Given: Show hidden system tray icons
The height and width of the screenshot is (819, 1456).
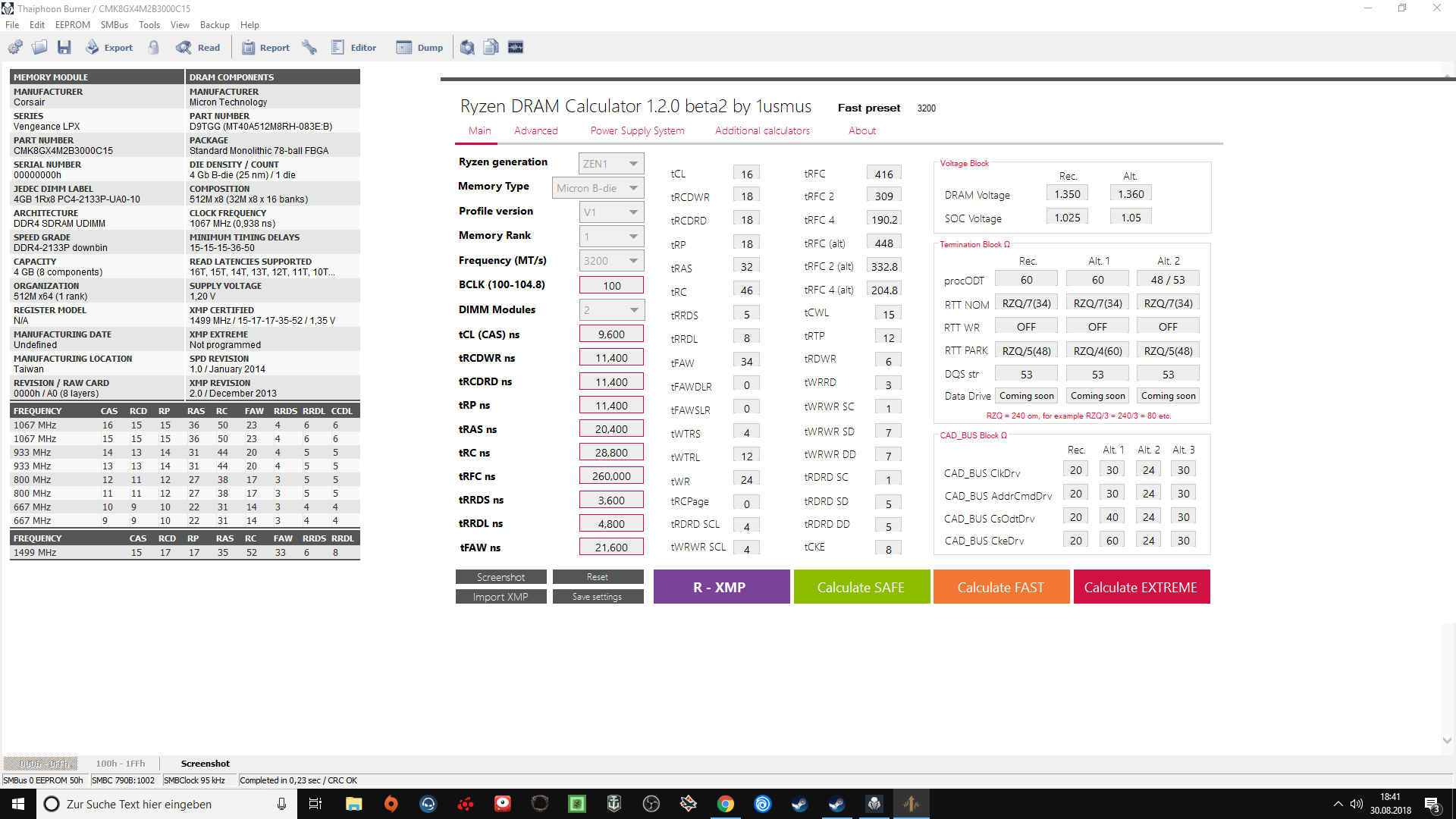Looking at the screenshot, I should tap(1338, 804).
